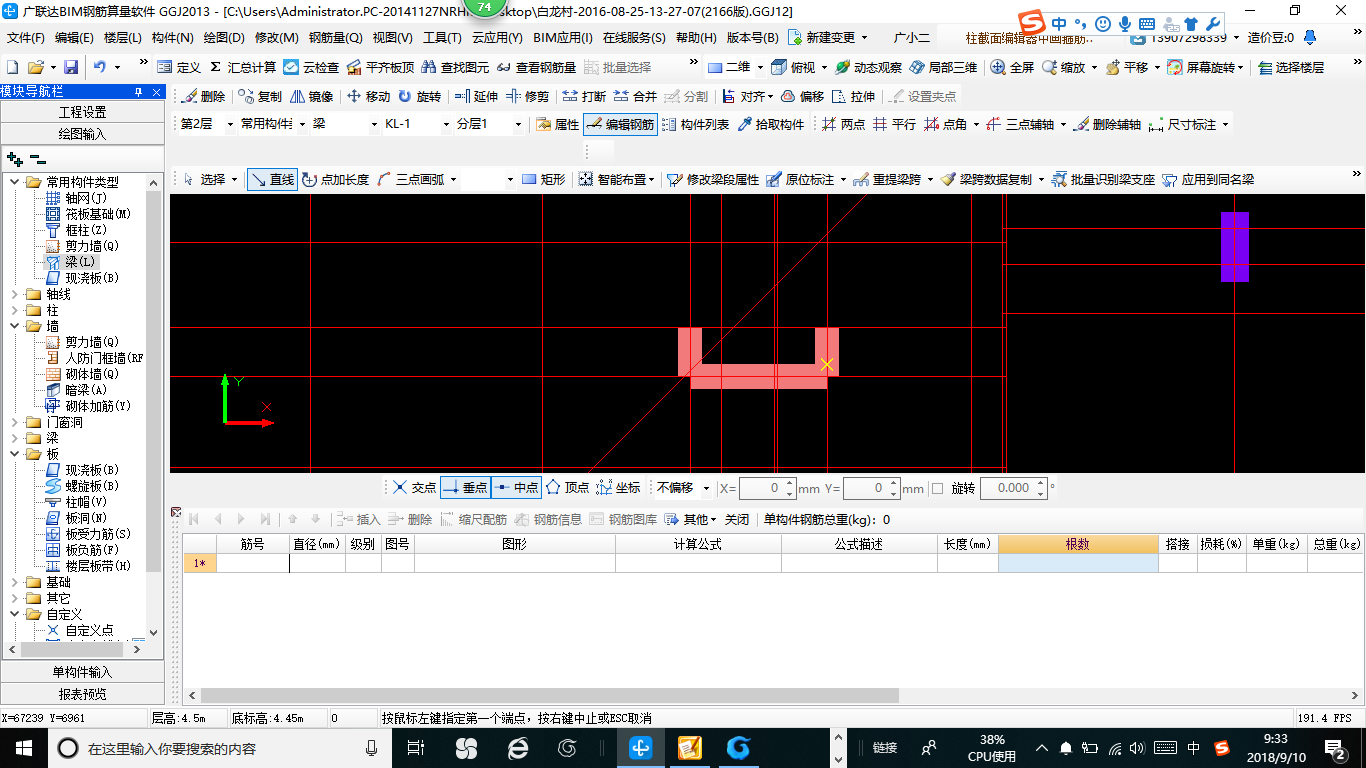Select the 延伸 extend tool
This screenshot has height=768, width=1366.
tap(476, 96)
